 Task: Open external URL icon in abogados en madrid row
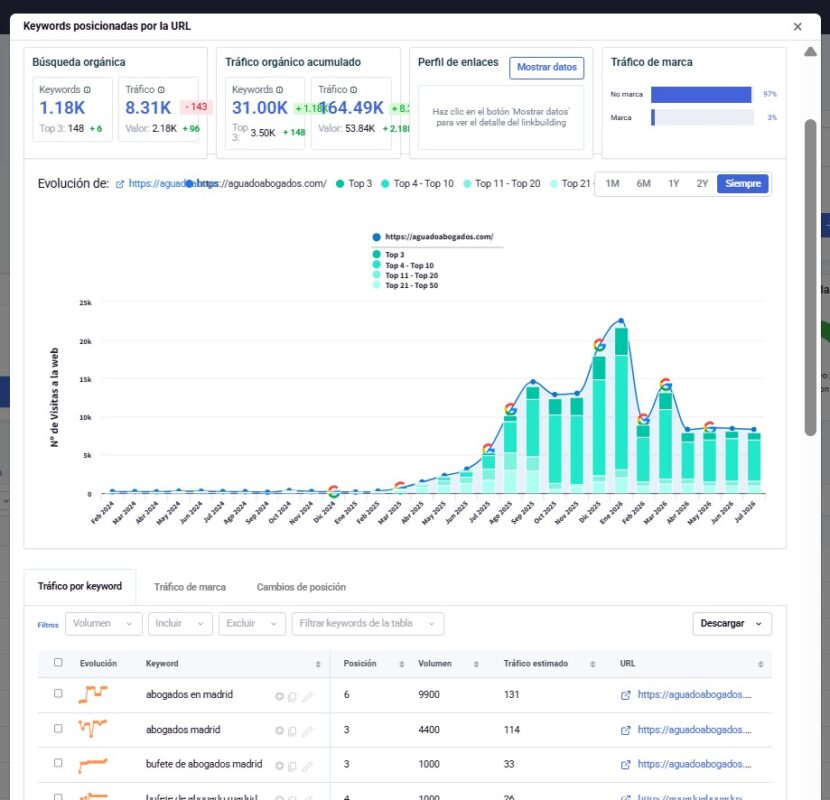tap(625, 695)
